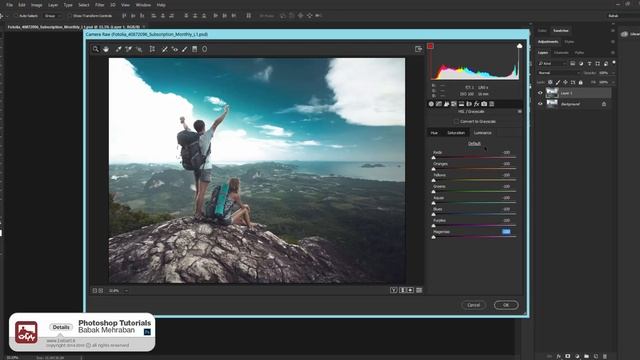Click the Reds saturation slider handle
Image resolution: width=640 pixels, height=360 pixels.
433,158
